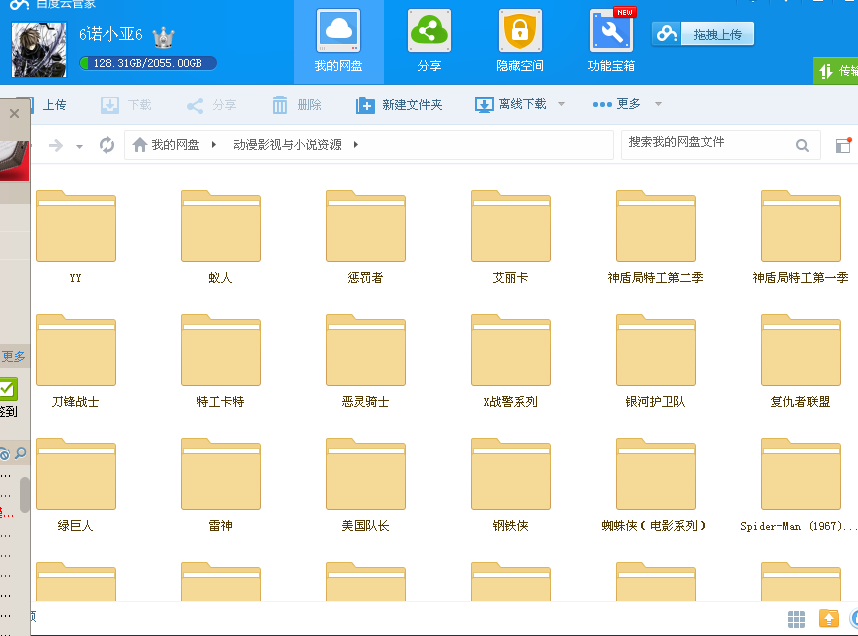Viewport: 858px width, 636px height.
Task: Click the side panel scrollbar
Action: coord(25,494)
